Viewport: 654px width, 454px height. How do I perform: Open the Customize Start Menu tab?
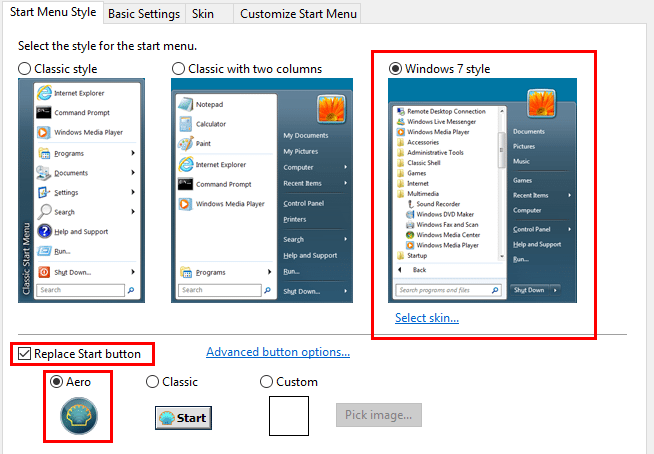coord(298,14)
